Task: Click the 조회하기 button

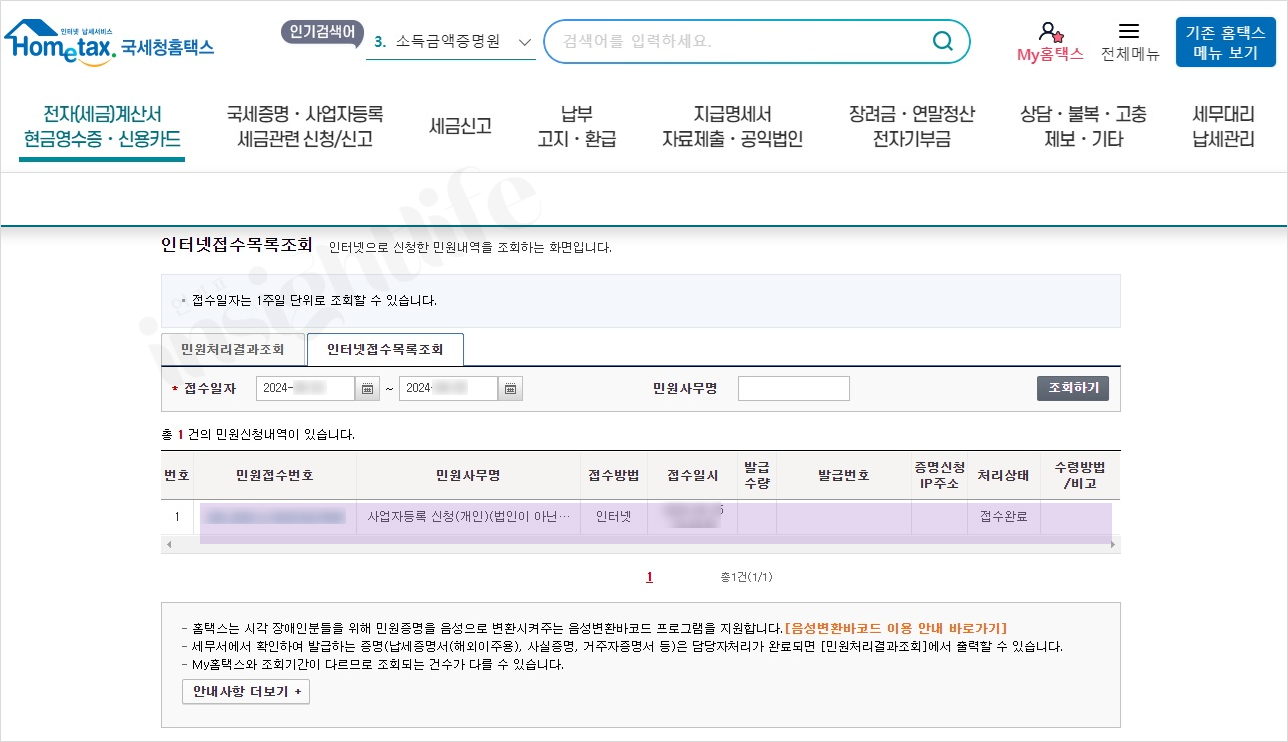Action: tap(1073, 388)
